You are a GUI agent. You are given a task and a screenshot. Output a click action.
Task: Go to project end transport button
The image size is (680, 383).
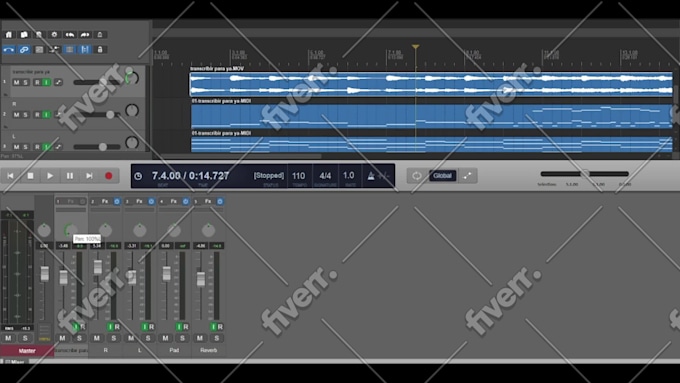click(89, 176)
